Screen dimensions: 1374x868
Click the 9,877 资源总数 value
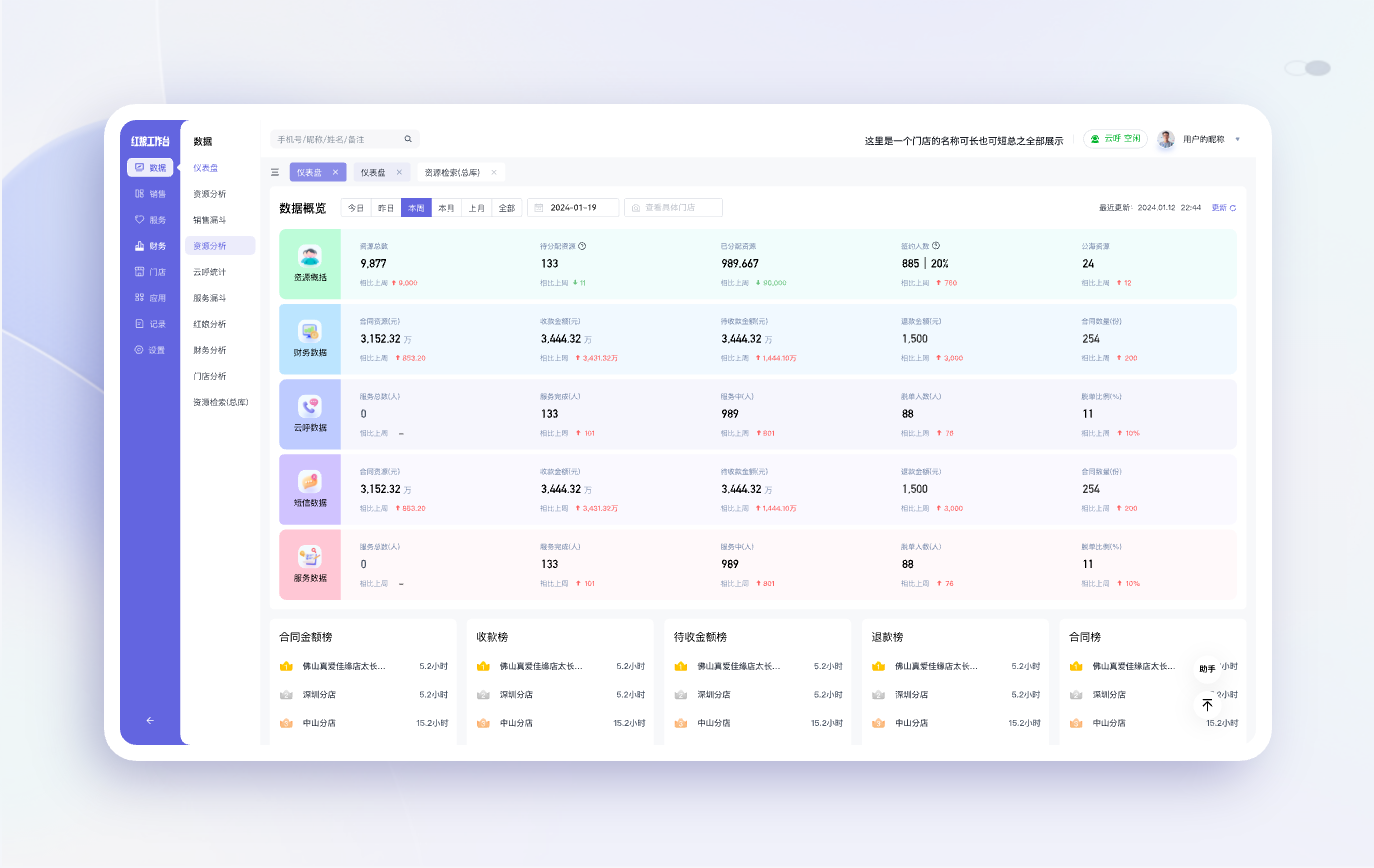373,264
